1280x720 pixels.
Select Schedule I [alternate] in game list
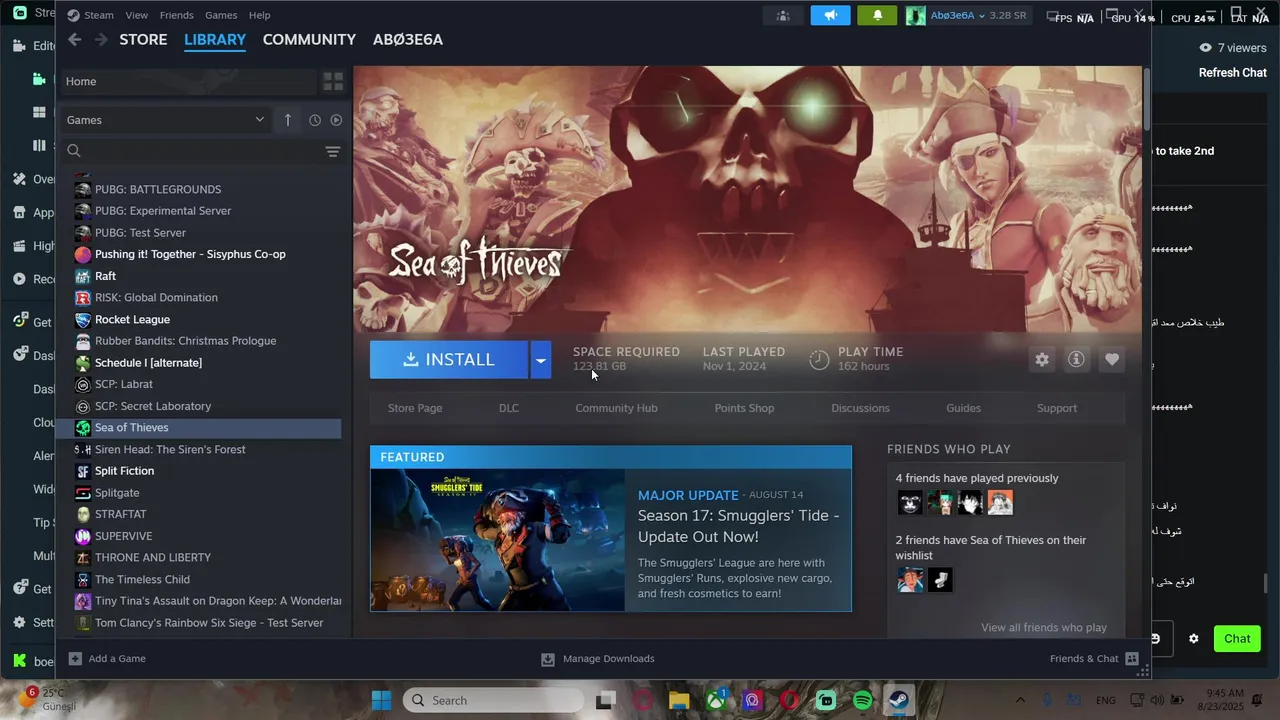coord(148,363)
